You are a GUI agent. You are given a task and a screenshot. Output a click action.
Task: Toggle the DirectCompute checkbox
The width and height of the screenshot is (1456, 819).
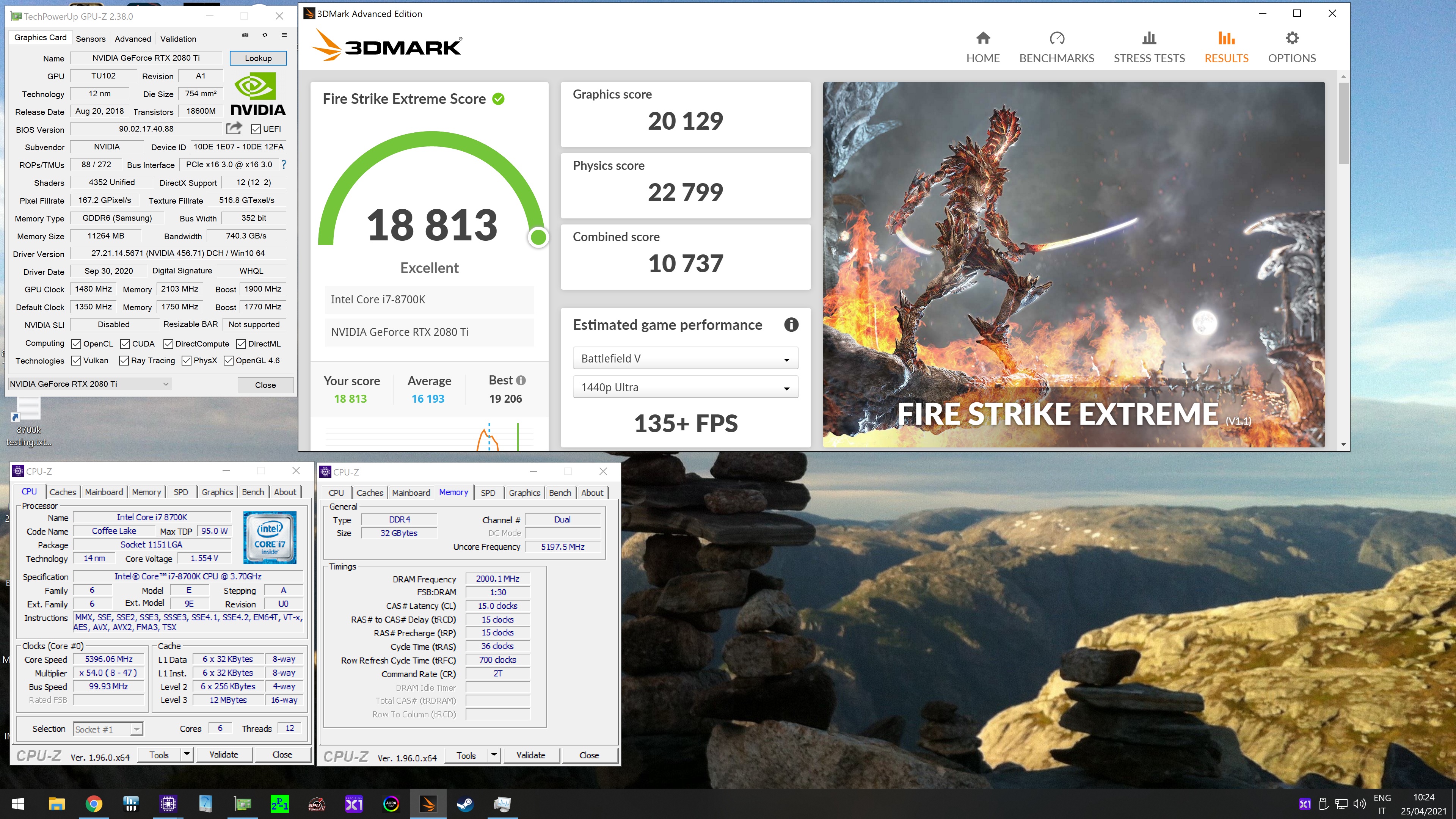coord(168,344)
